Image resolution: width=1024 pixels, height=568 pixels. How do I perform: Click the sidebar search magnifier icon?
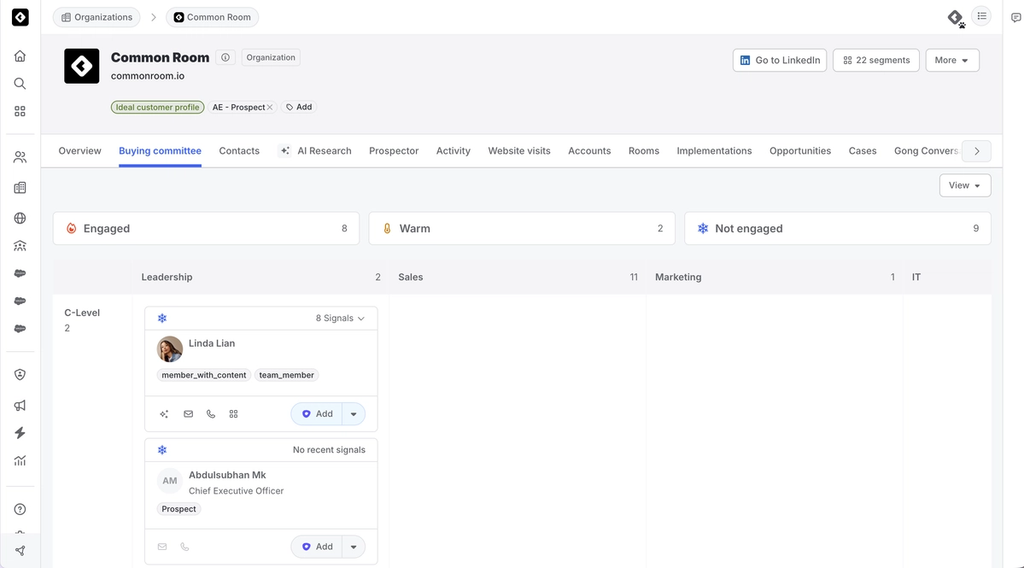tap(20, 84)
